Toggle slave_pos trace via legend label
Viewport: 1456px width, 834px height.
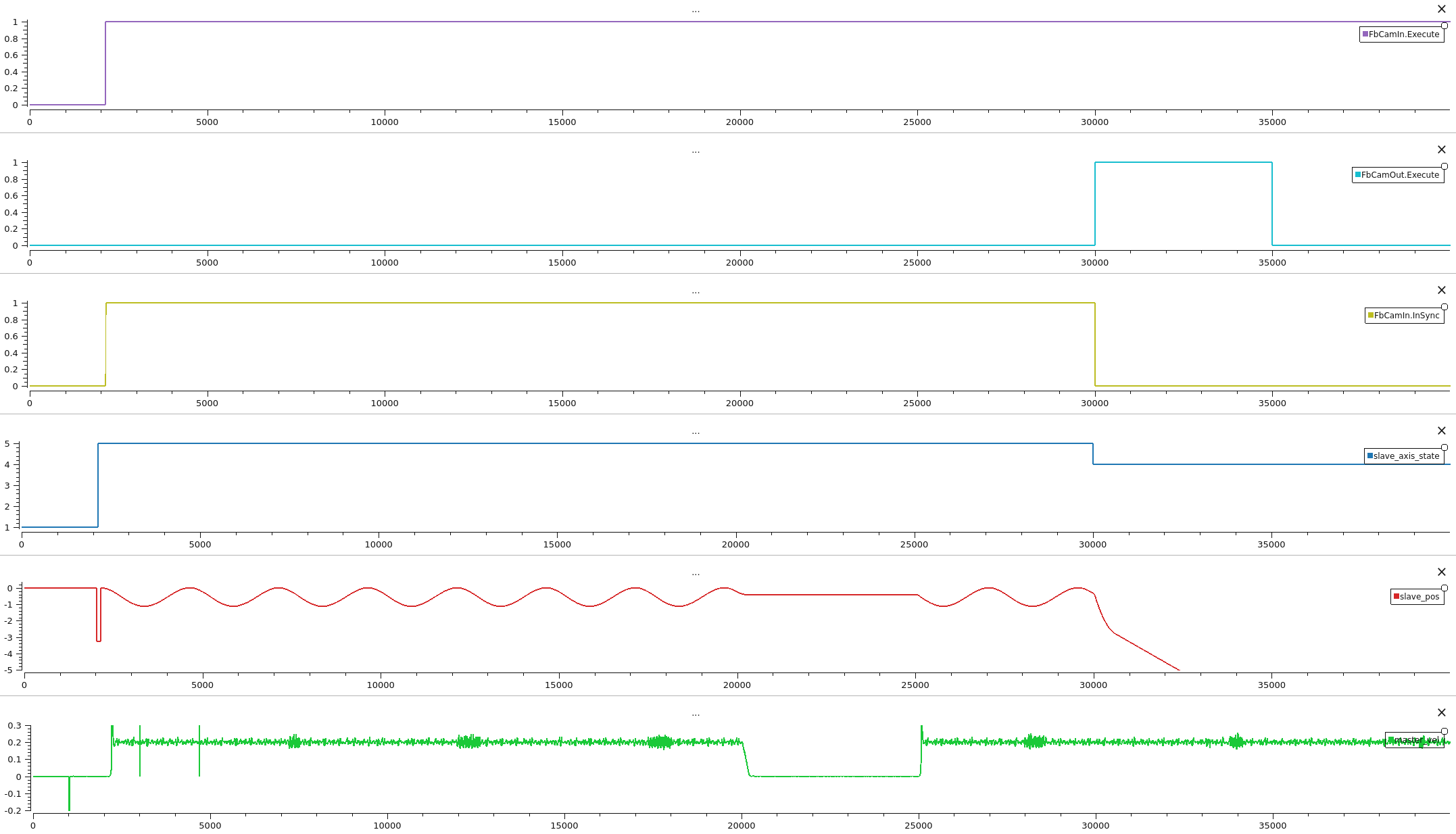[1419, 597]
